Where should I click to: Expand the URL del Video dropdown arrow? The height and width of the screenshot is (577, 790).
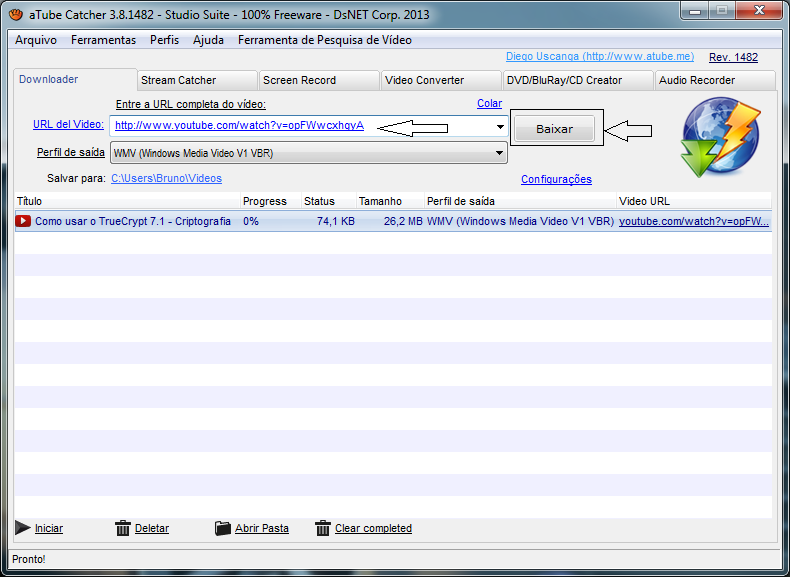500,127
